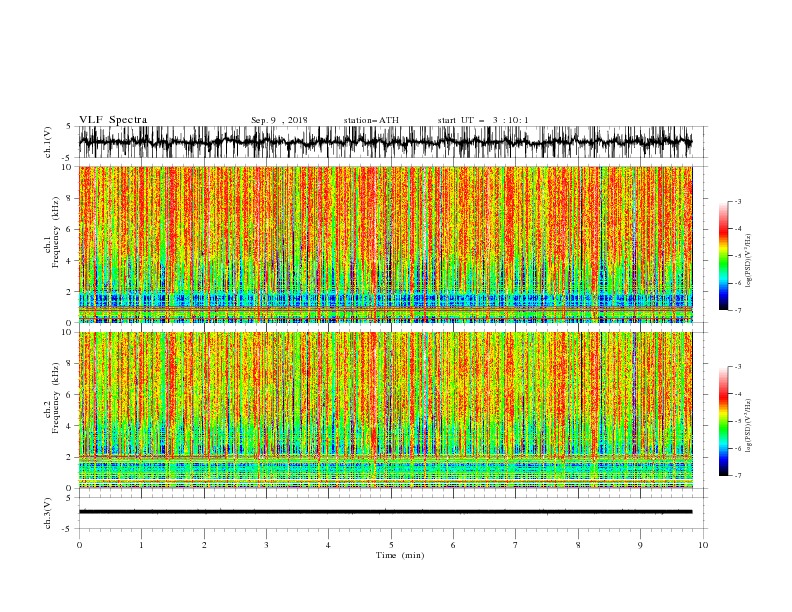Click the "7" tick on the time axis
The height and width of the screenshot is (612, 792).
pos(516,545)
